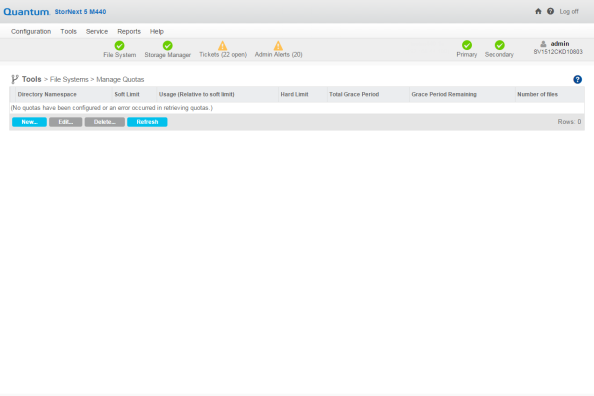Click the Primary node status icon
Viewport: 594px width, 396px height.
(x=467, y=45)
